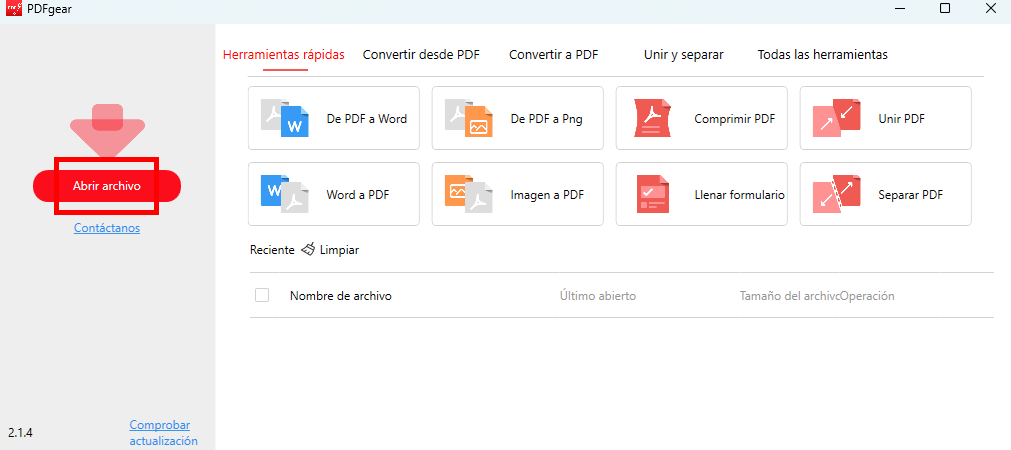Select the Unir y separar tab
The width and height of the screenshot is (1011, 450).
tap(683, 55)
